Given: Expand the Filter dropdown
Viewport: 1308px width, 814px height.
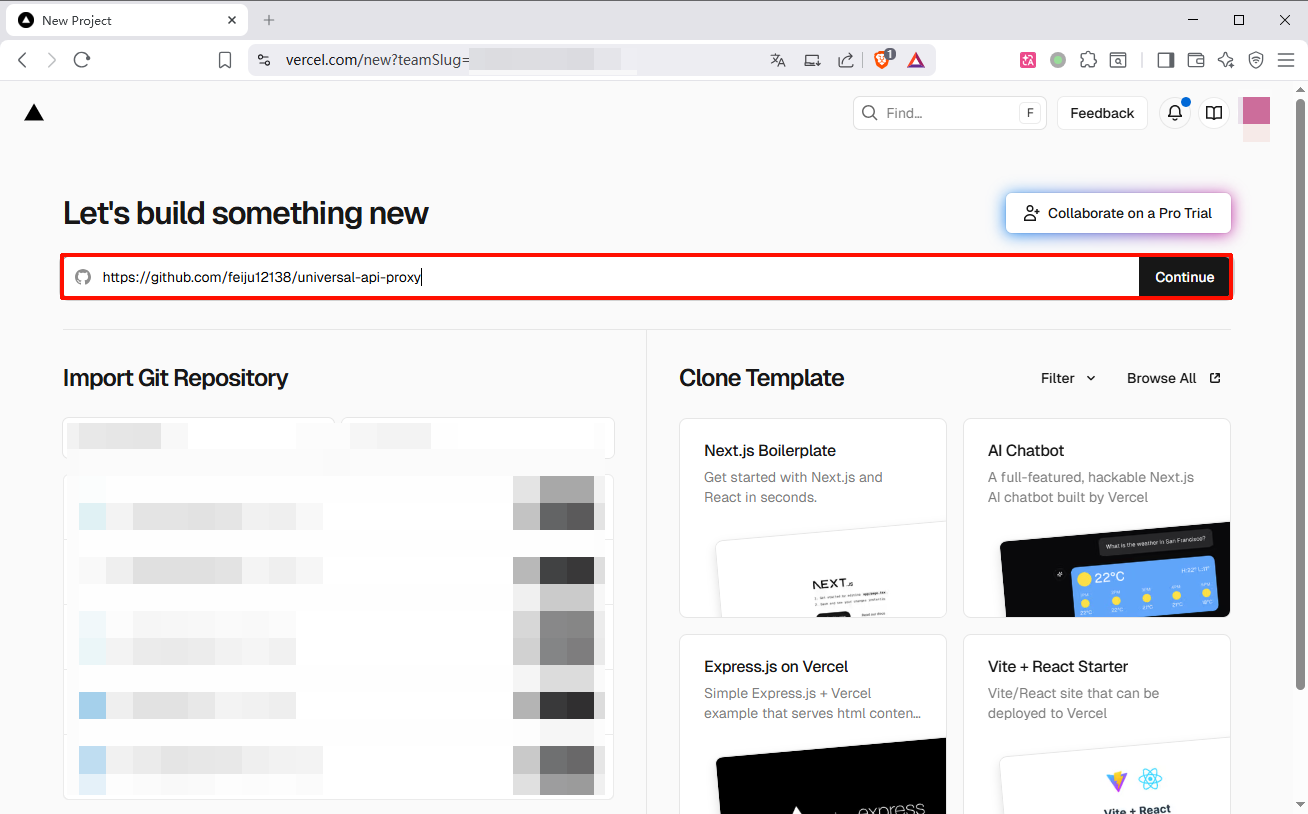Looking at the screenshot, I should (x=1068, y=378).
